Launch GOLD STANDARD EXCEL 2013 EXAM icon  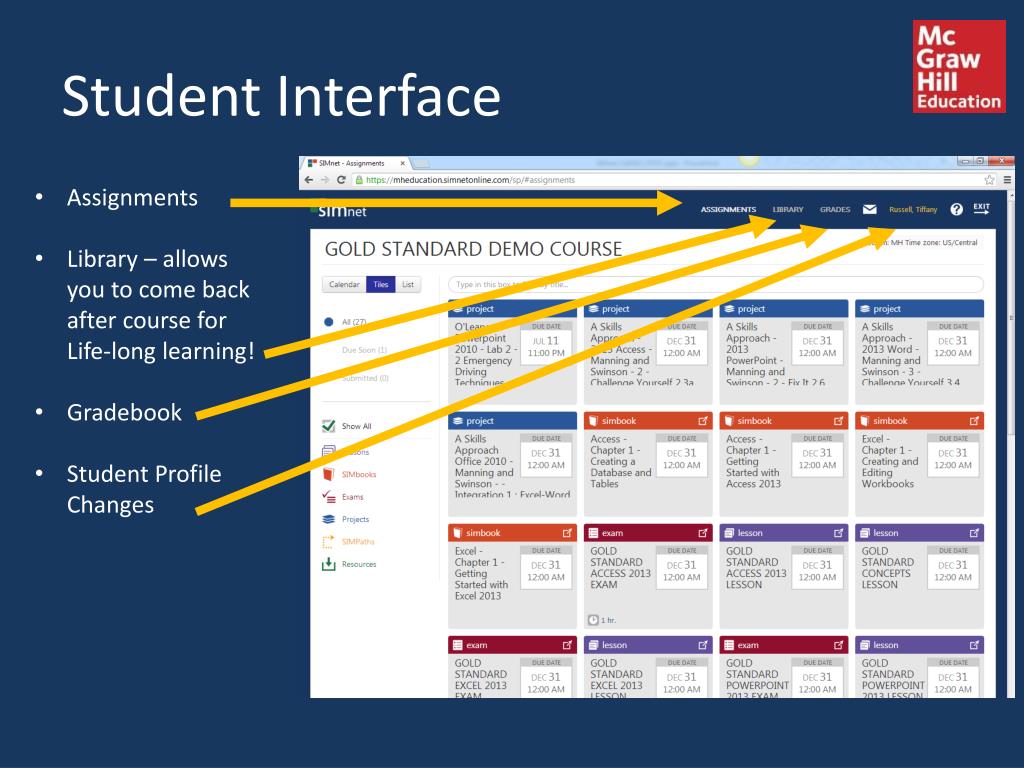coord(567,645)
